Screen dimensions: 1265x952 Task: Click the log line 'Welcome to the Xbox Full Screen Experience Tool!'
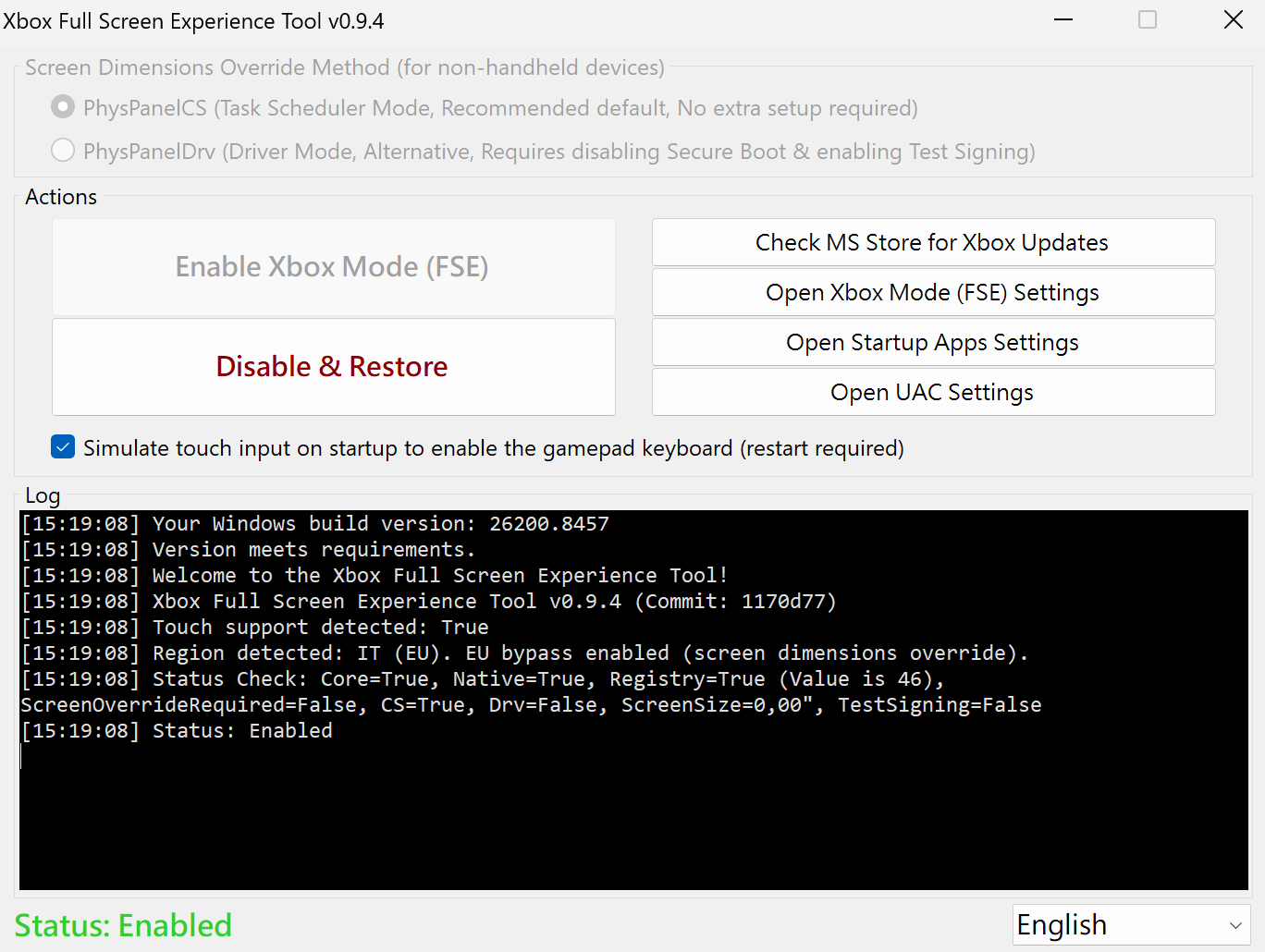pyautogui.click(x=375, y=575)
